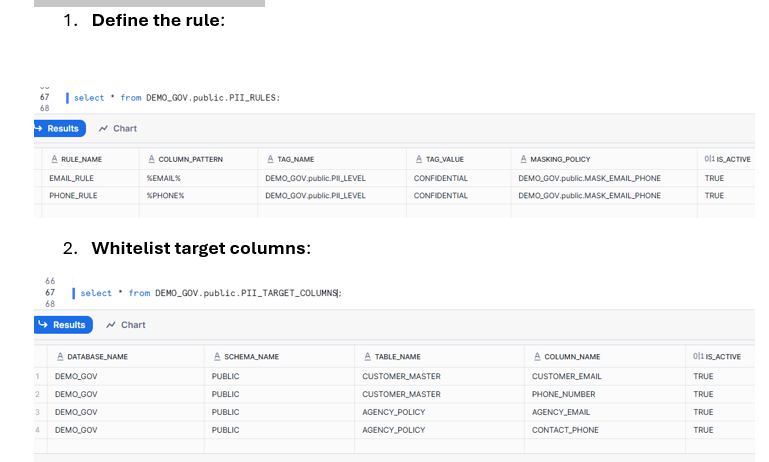This screenshot has width=769, height=462.
Task: Open Chart tab of PII_TARGET_COLUMNS query
Action: click(x=126, y=325)
